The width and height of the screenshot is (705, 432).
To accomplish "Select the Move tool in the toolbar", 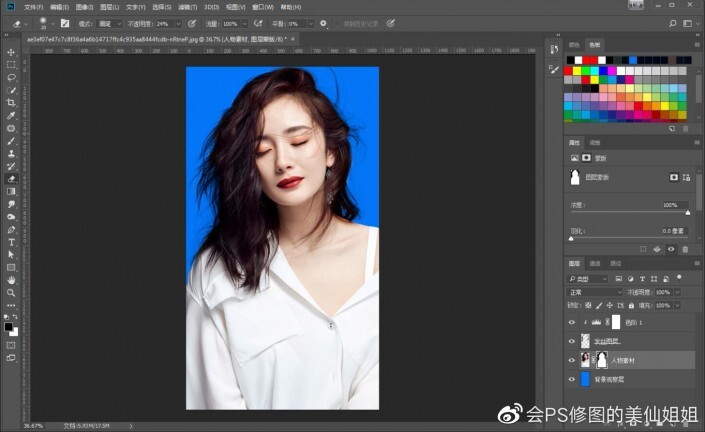I will click(11, 52).
